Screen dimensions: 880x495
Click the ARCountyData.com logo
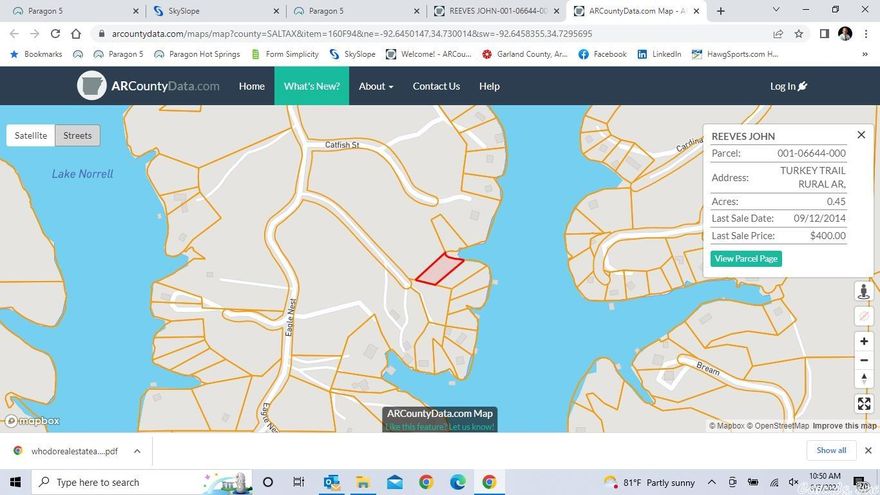[x=148, y=86]
